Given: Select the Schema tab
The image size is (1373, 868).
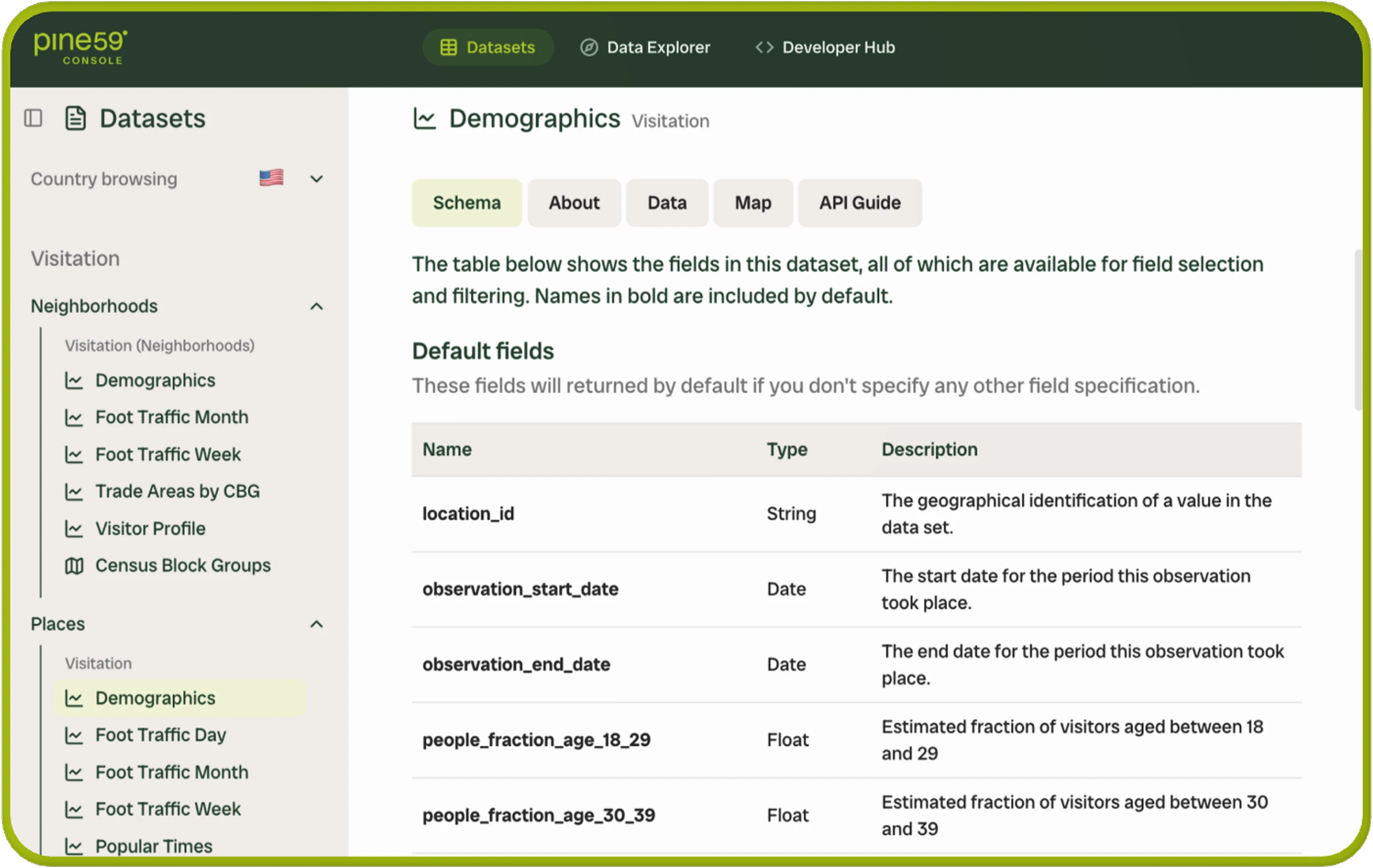Looking at the screenshot, I should click(467, 203).
